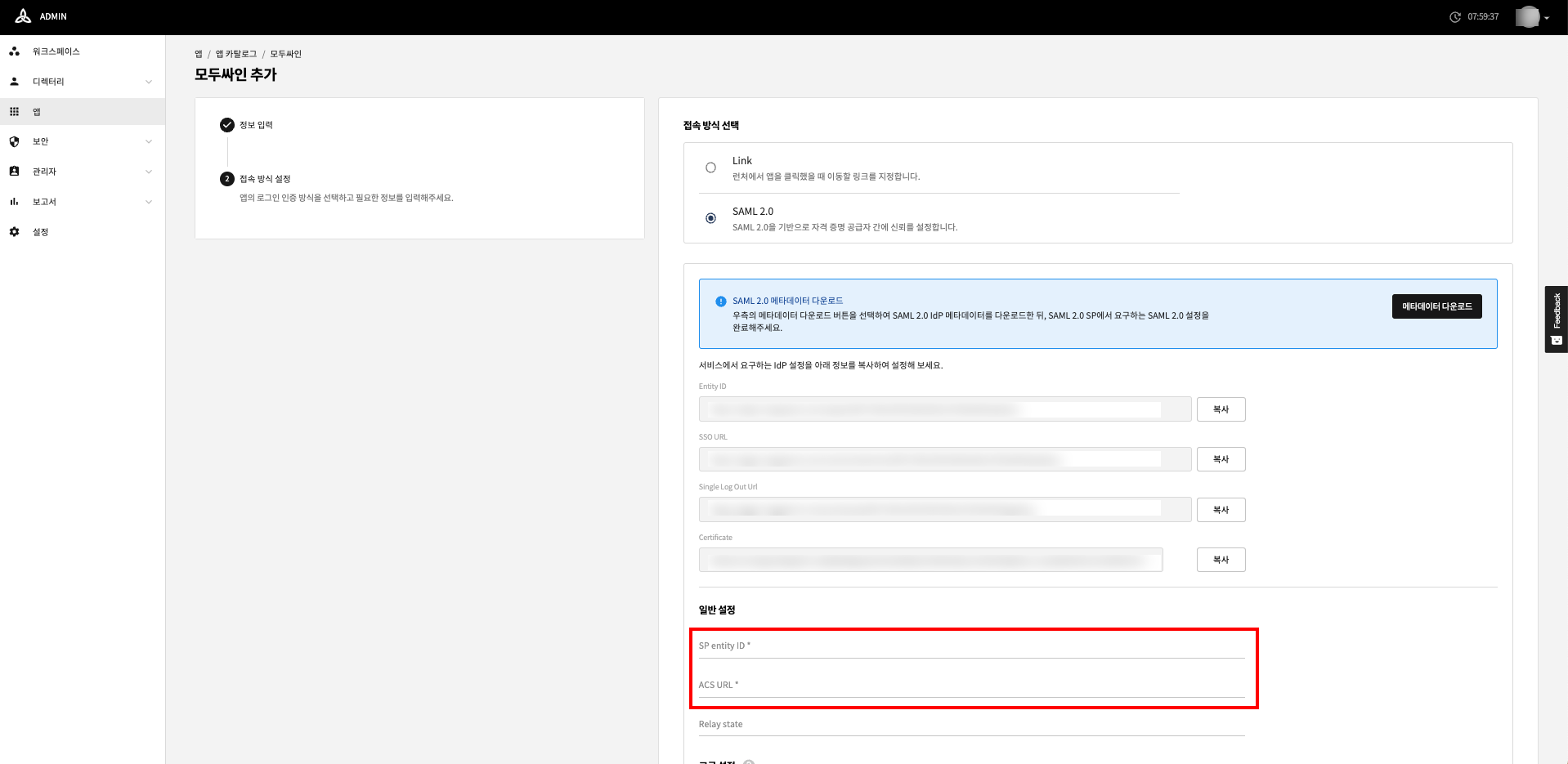Click the Entity ID read-only field
The image size is (1568, 764).
pos(945,409)
